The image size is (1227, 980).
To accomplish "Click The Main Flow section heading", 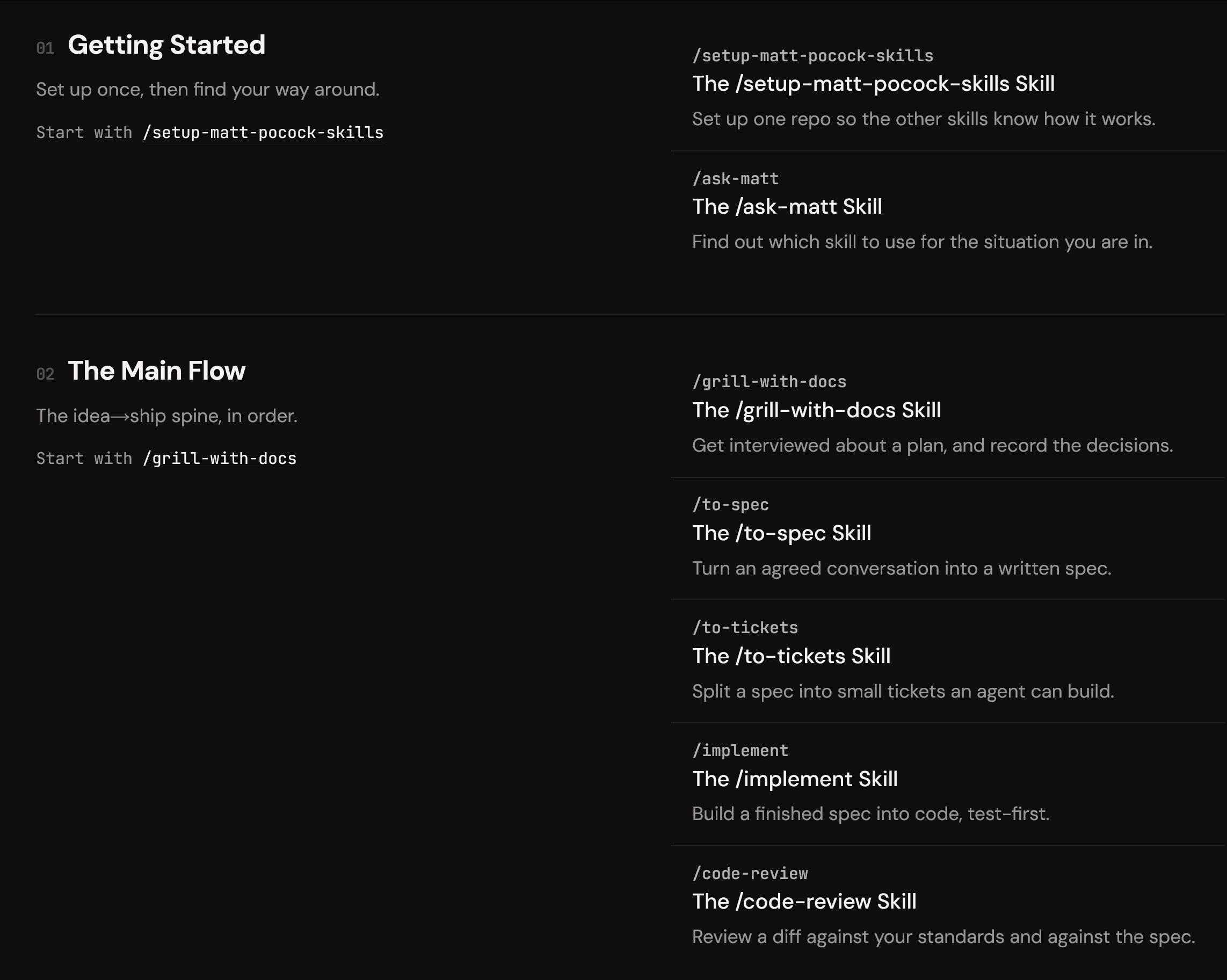I will click(156, 371).
